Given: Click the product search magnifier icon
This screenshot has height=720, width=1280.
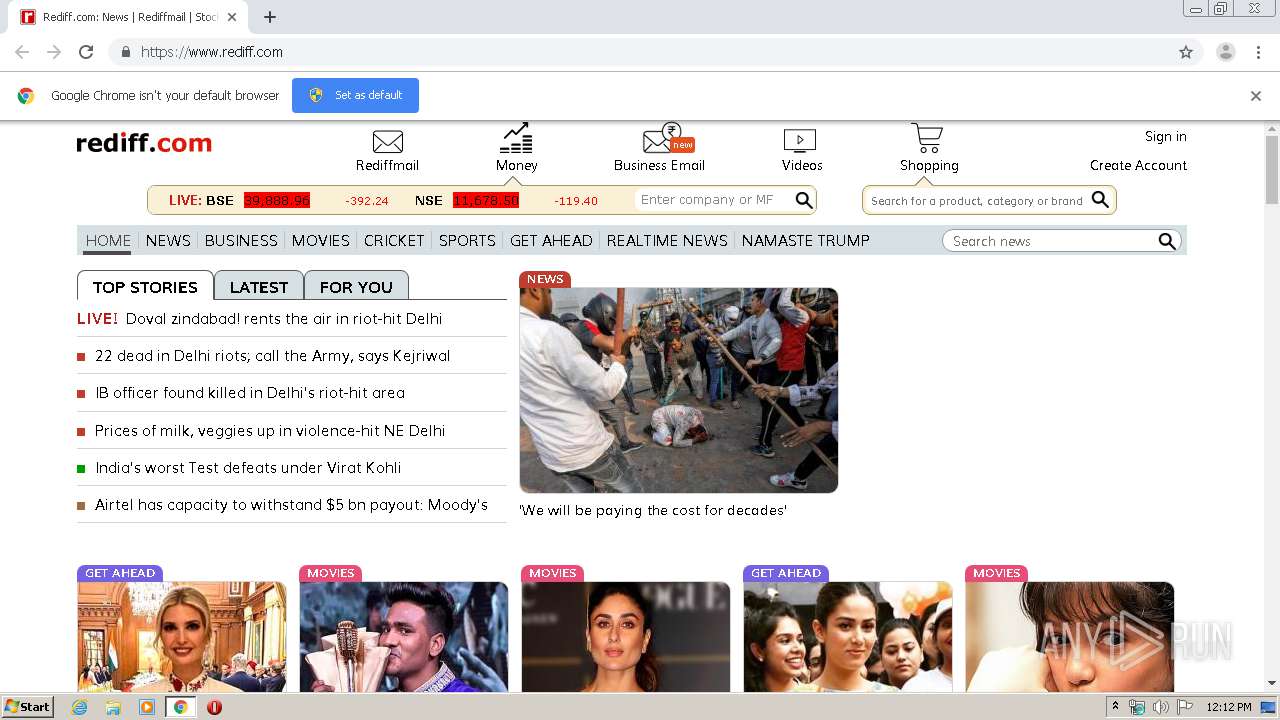Looking at the screenshot, I should coord(1100,200).
